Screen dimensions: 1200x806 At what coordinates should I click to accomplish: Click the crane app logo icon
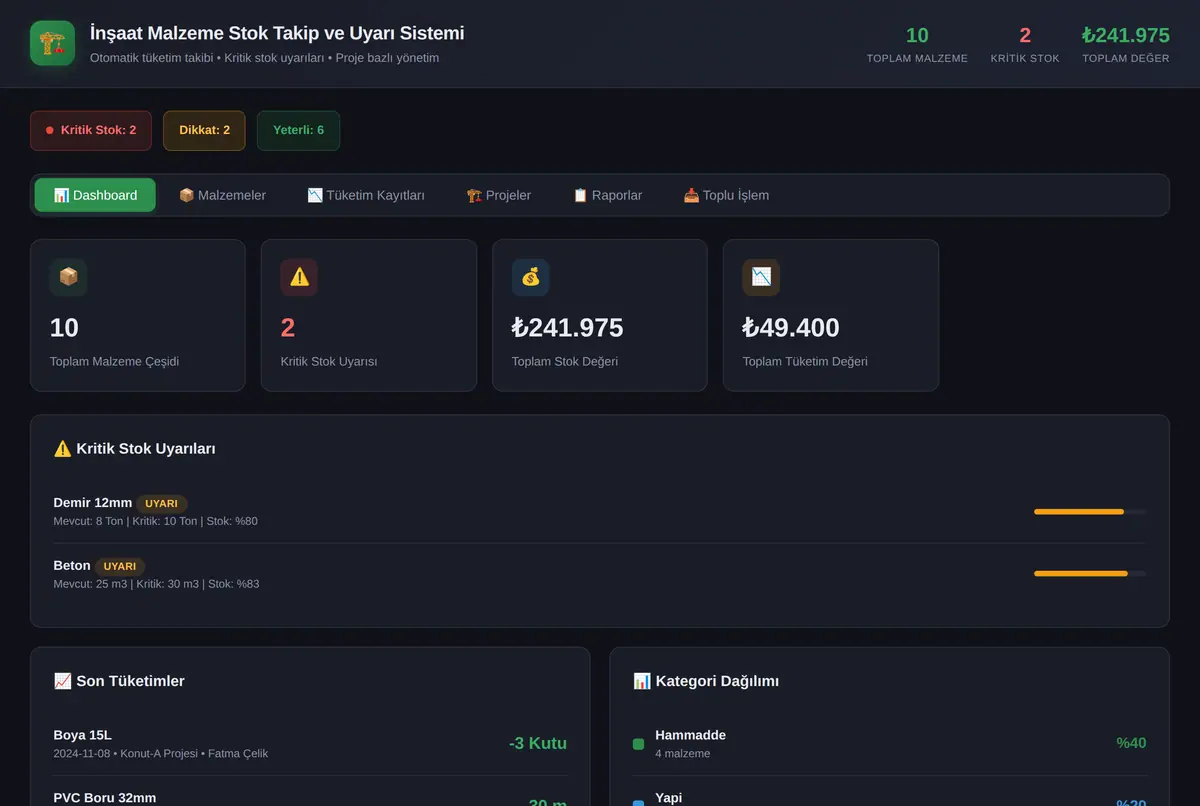click(x=52, y=43)
